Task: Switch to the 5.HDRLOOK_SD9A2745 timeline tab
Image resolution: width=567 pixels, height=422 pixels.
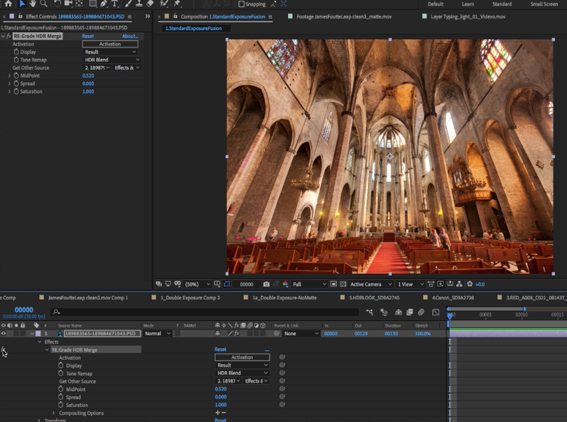Action: point(370,298)
